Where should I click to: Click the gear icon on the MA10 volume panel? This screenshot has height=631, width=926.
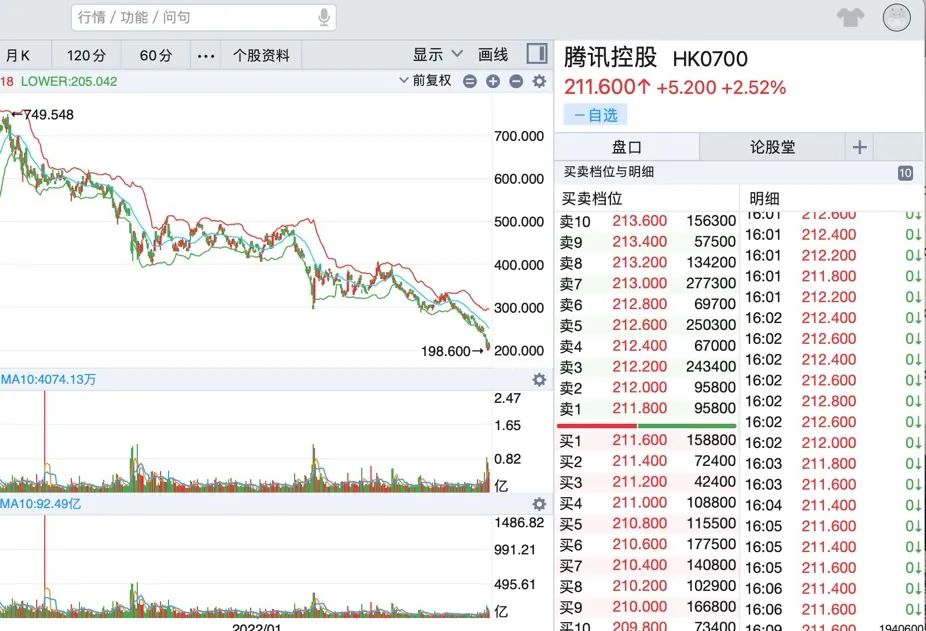pos(539,380)
